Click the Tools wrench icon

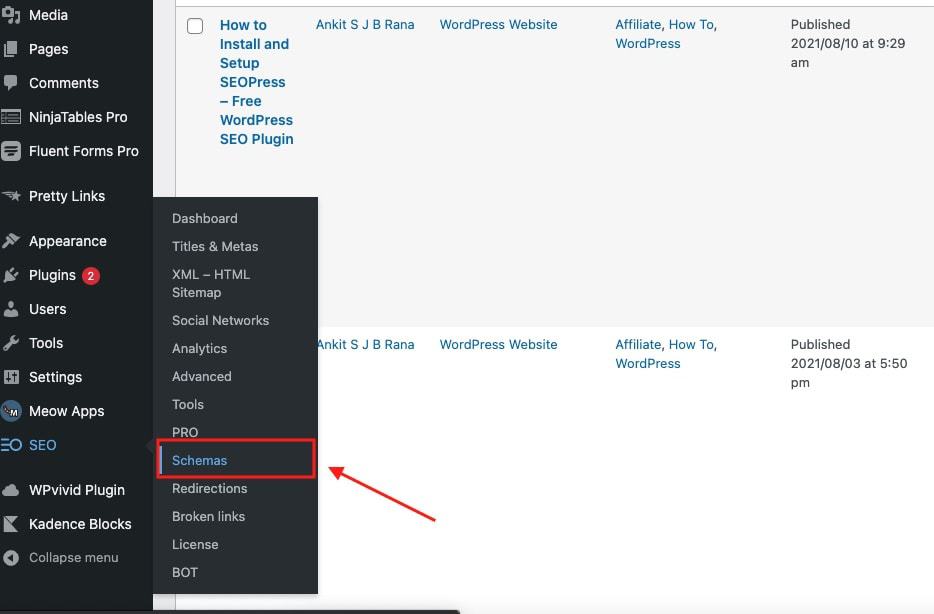point(11,343)
